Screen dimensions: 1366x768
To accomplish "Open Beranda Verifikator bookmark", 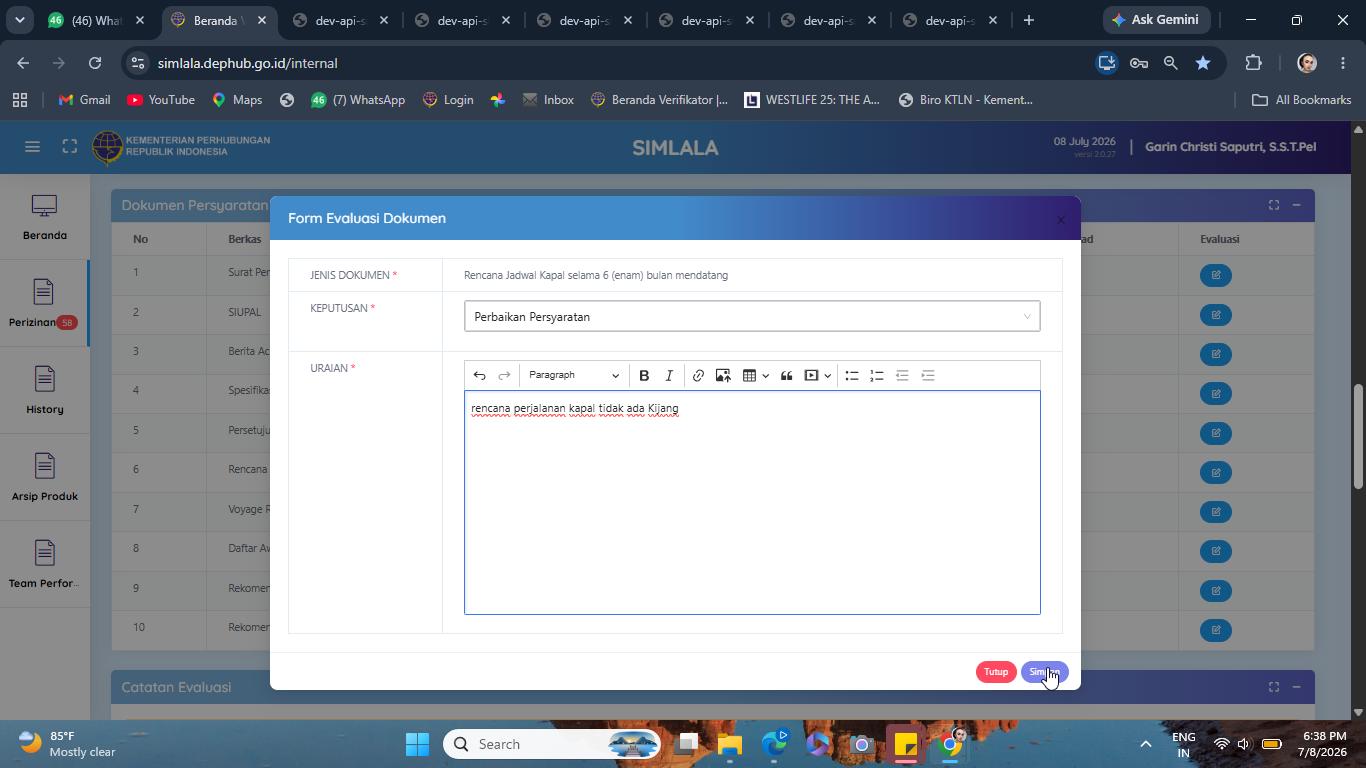I will pyautogui.click(x=659, y=100).
